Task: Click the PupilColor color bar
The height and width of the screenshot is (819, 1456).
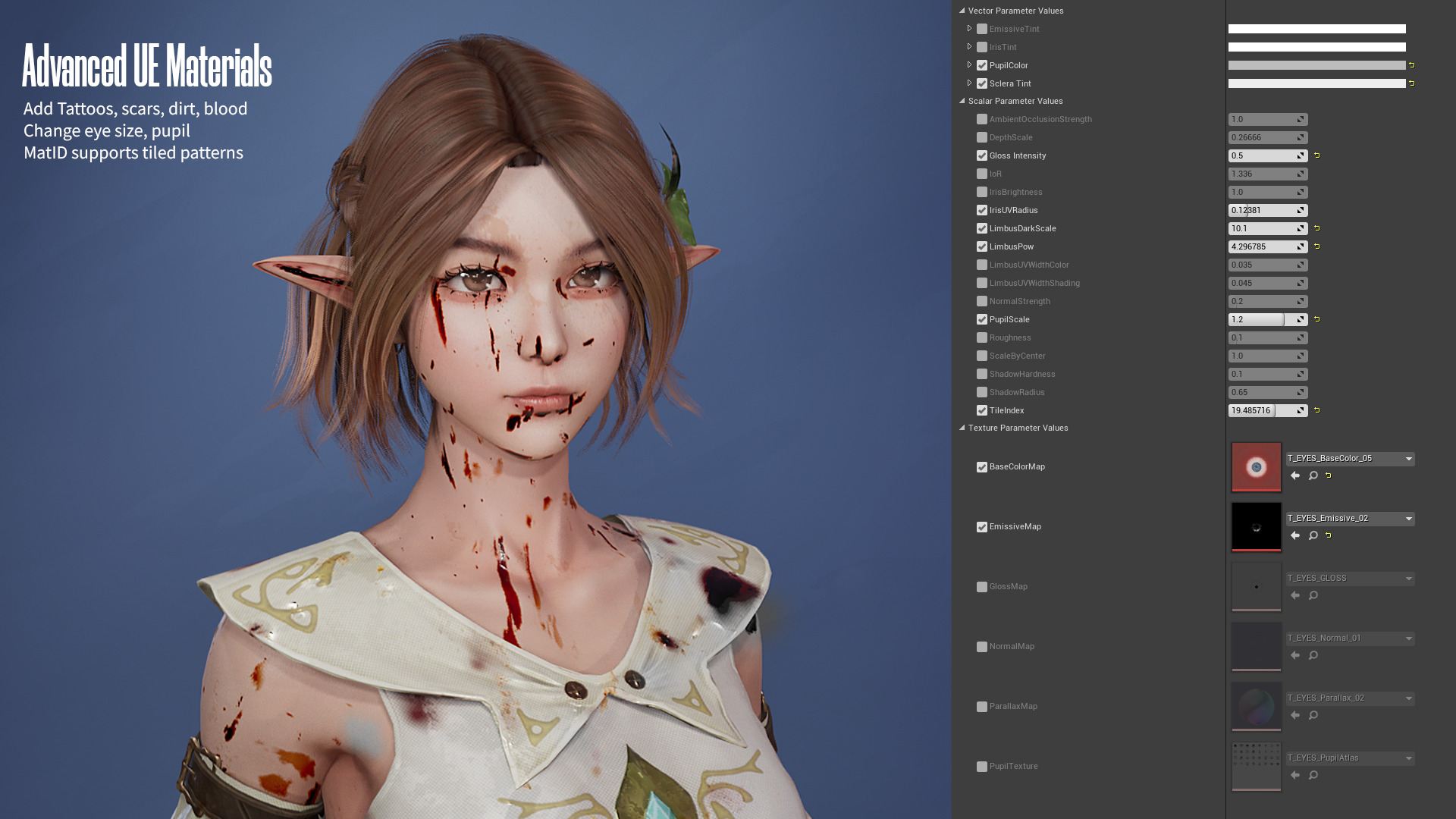Action: 1316,65
